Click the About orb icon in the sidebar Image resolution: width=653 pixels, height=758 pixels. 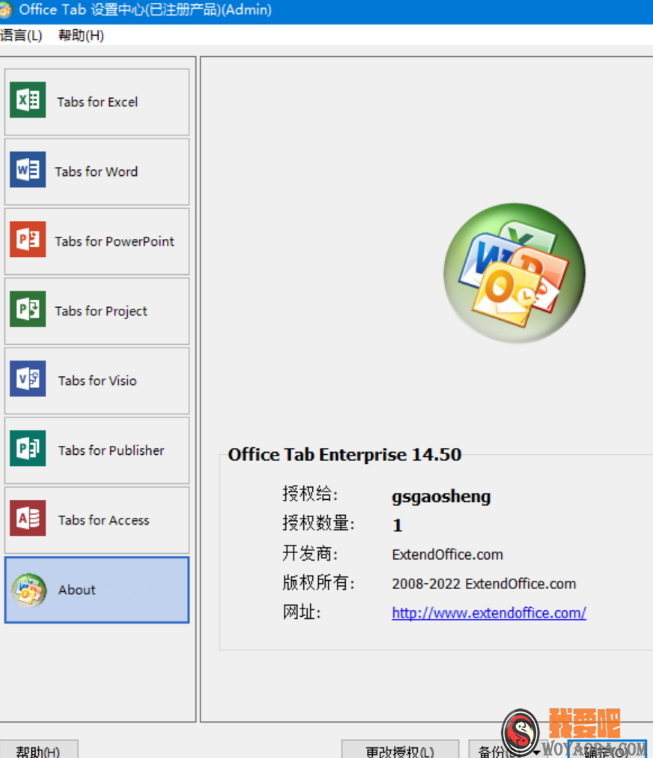(29, 590)
